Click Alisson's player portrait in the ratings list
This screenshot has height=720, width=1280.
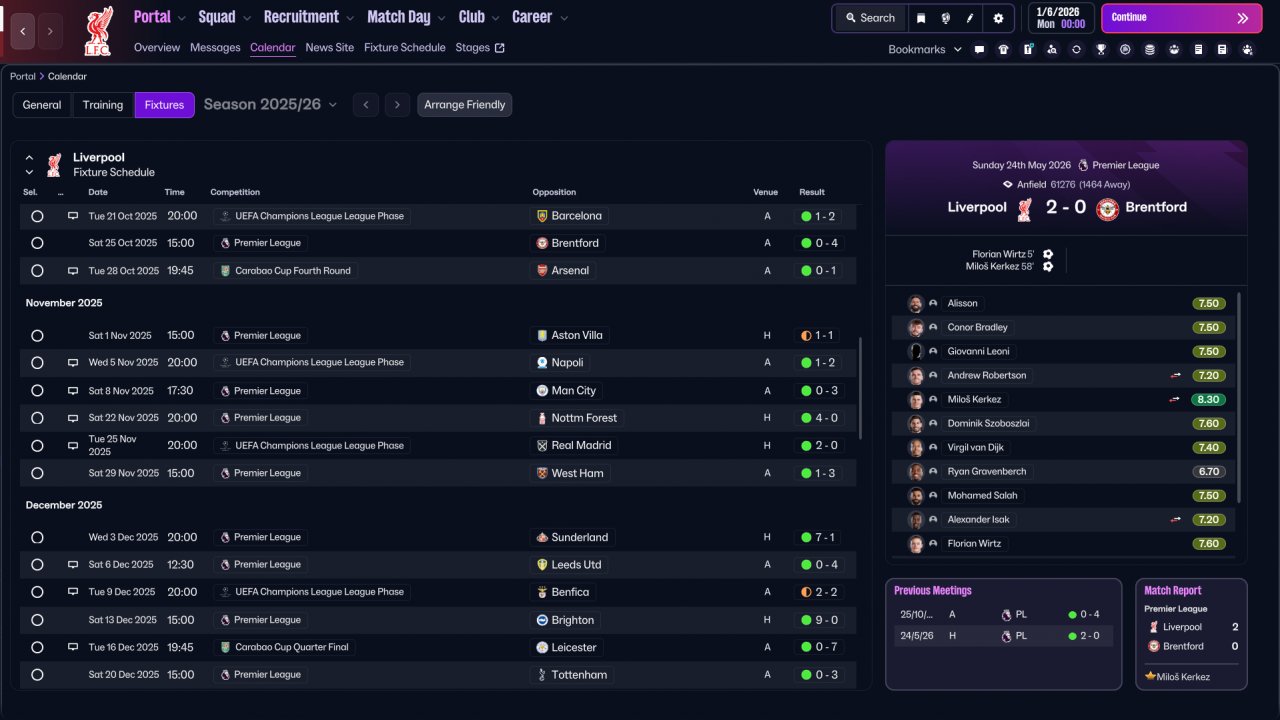point(915,303)
